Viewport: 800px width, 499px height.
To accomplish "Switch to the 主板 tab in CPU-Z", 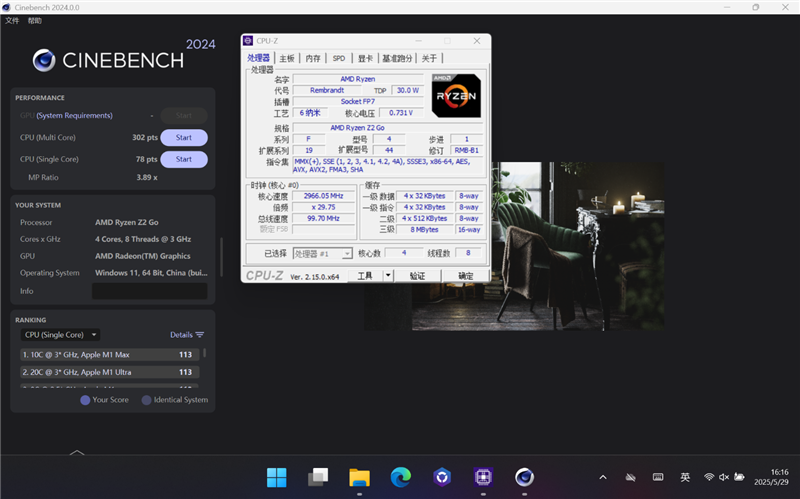I will [287, 58].
